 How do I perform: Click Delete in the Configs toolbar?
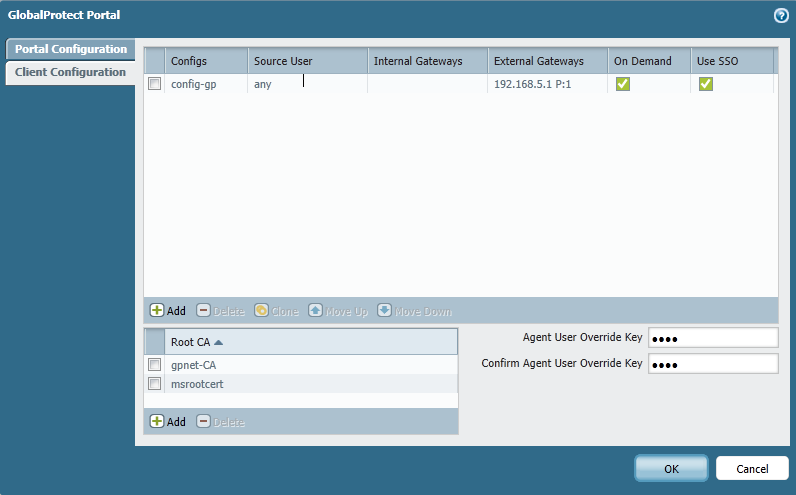(221, 311)
